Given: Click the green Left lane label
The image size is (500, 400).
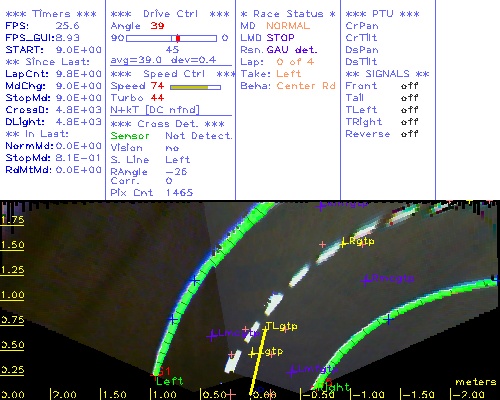Looking at the screenshot, I should pos(170,381).
